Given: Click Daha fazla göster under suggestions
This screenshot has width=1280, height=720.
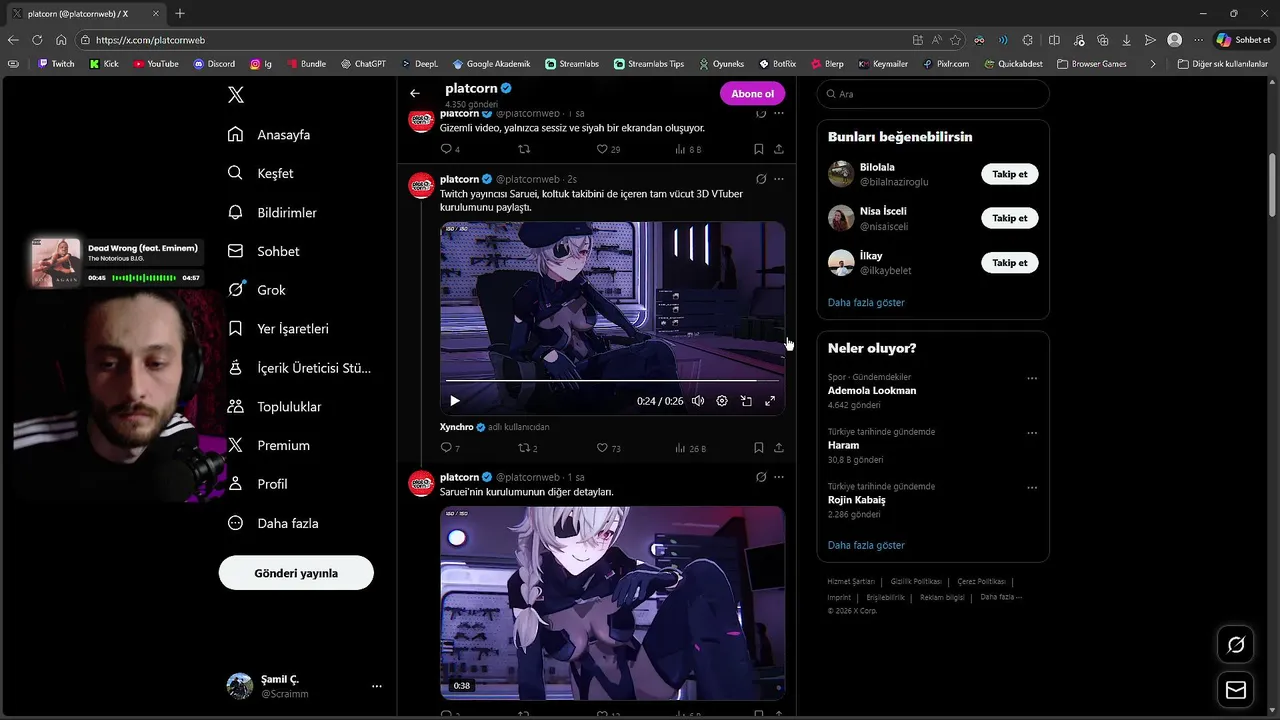Looking at the screenshot, I should (866, 302).
